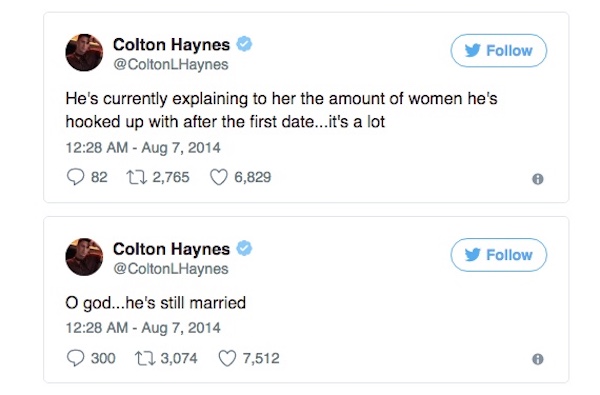This screenshot has width=600, height=395.
Task: Open the info icon on the second tweet
Action: click(x=538, y=359)
